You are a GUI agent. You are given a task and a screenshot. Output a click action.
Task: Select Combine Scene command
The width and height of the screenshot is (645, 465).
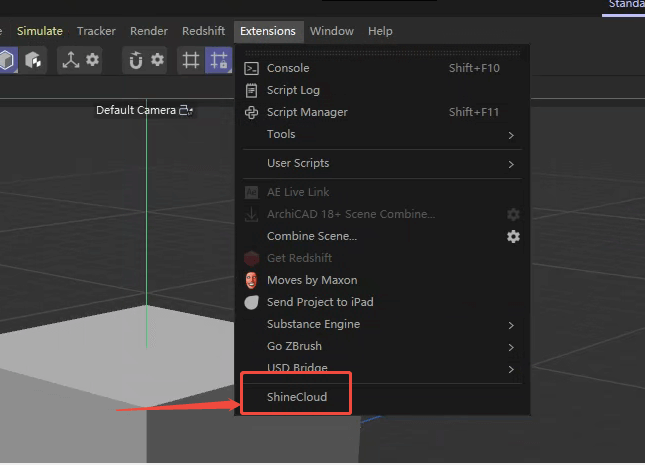[x=312, y=236]
